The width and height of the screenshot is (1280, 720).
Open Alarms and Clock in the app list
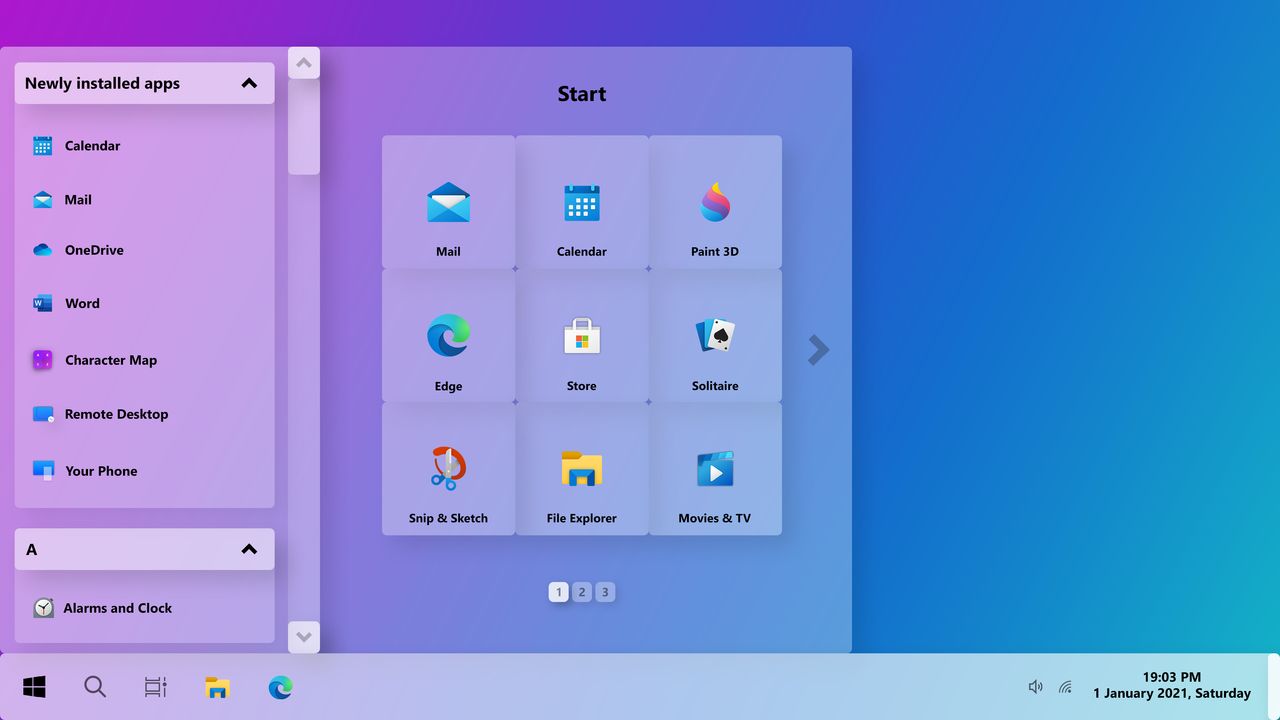pyautogui.click(x=117, y=607)
